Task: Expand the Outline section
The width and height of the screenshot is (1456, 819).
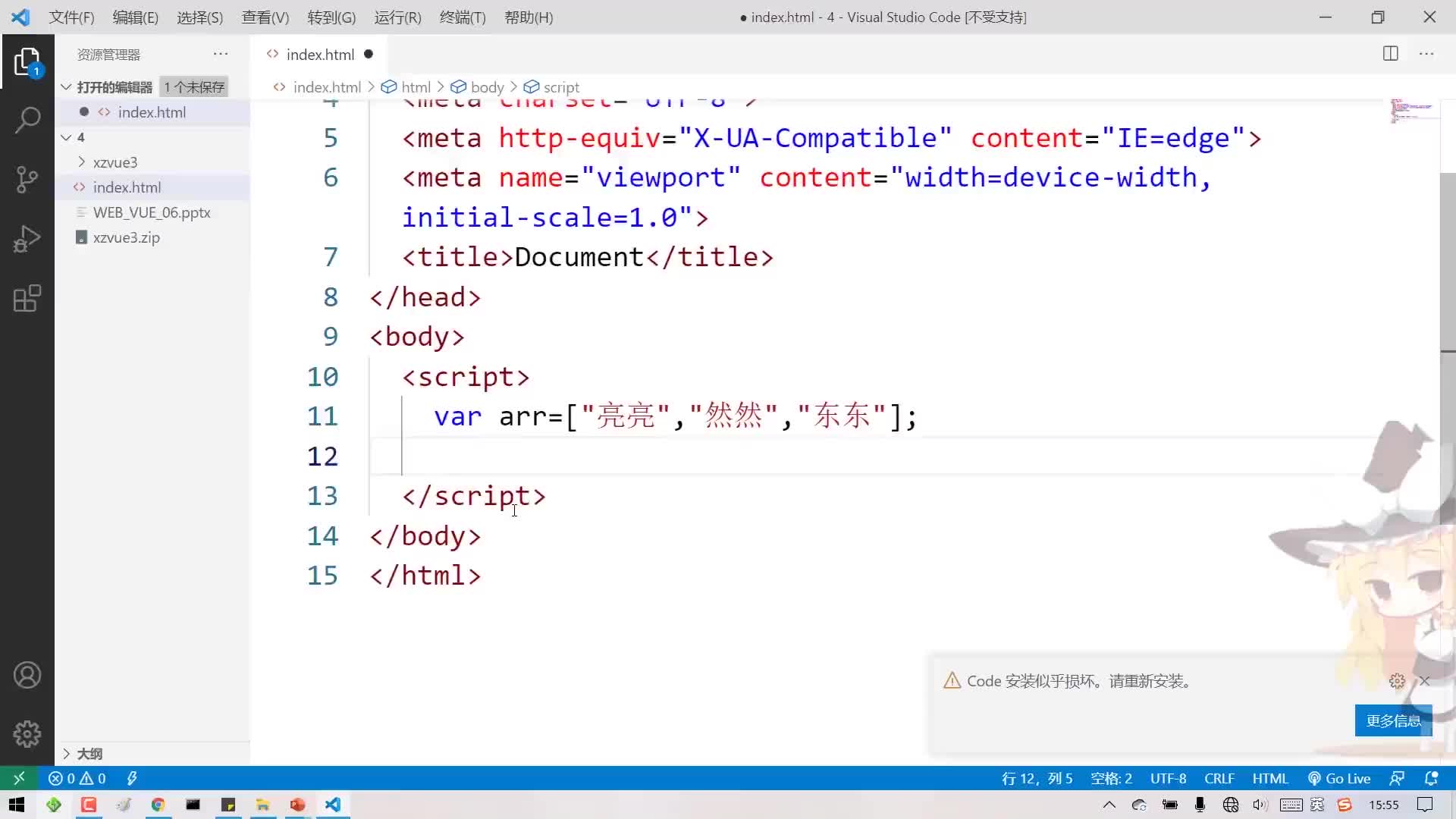Action: pos(89,754)
